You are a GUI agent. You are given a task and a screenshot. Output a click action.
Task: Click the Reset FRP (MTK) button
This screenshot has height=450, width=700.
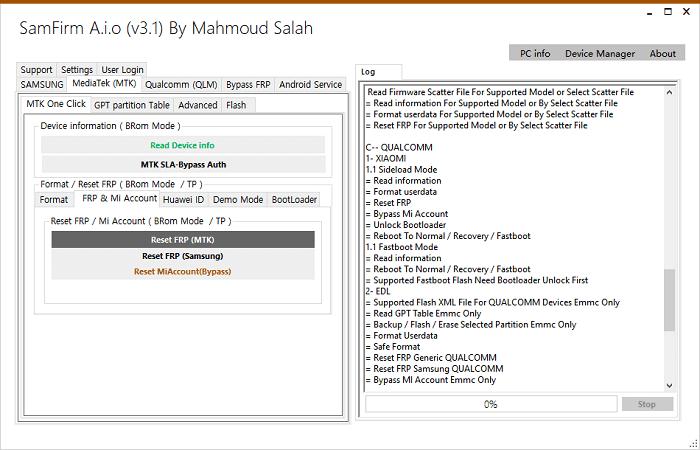(x=183, y=240)
